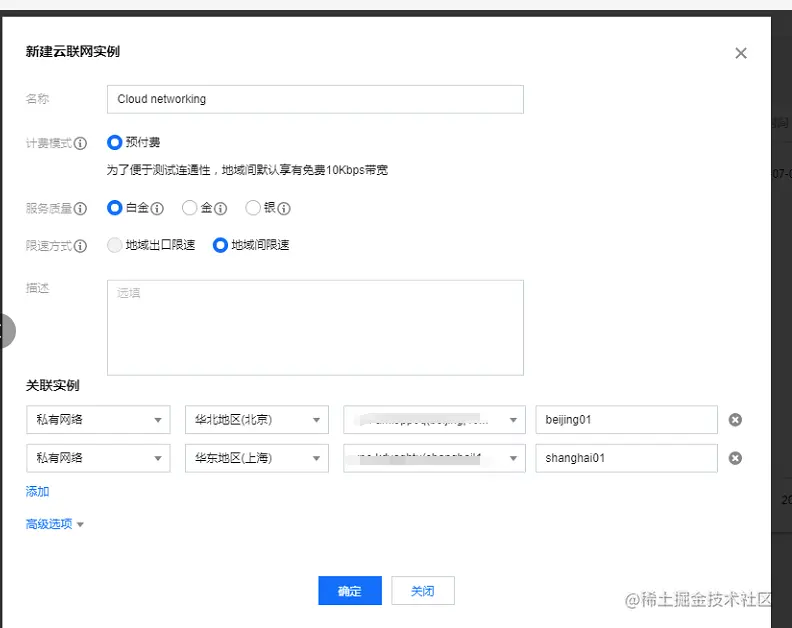This screenshot has height=628, width=792.
Task: Open 私有网络 type dropdown in beijing01 row
Action: click(98, 419)
